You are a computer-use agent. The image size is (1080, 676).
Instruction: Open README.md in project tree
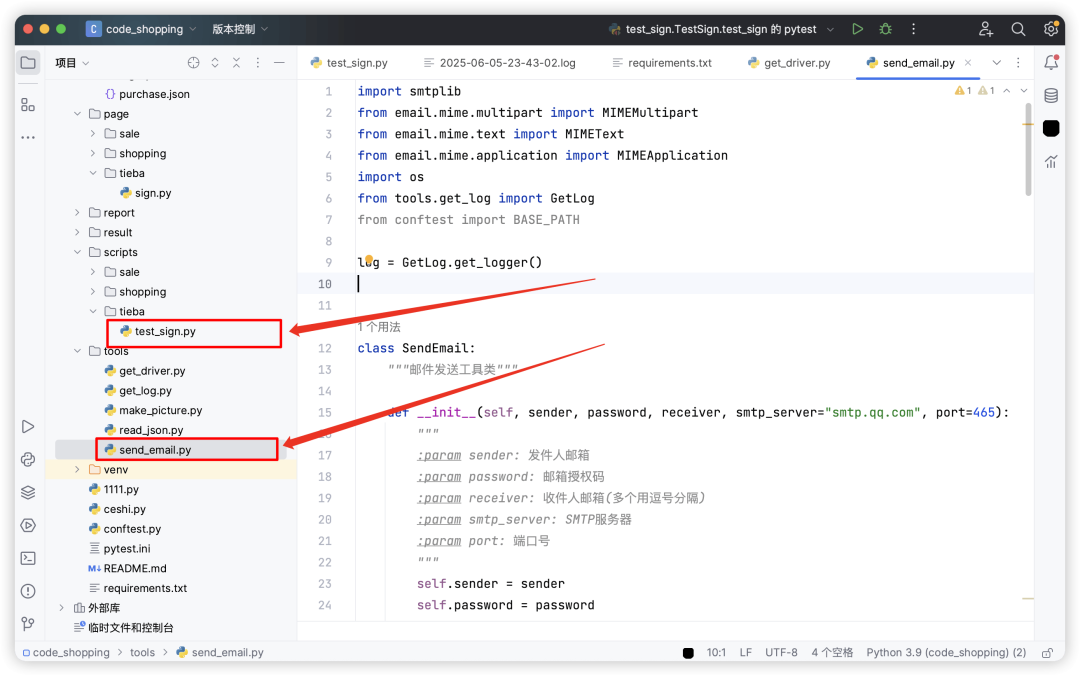127,569
